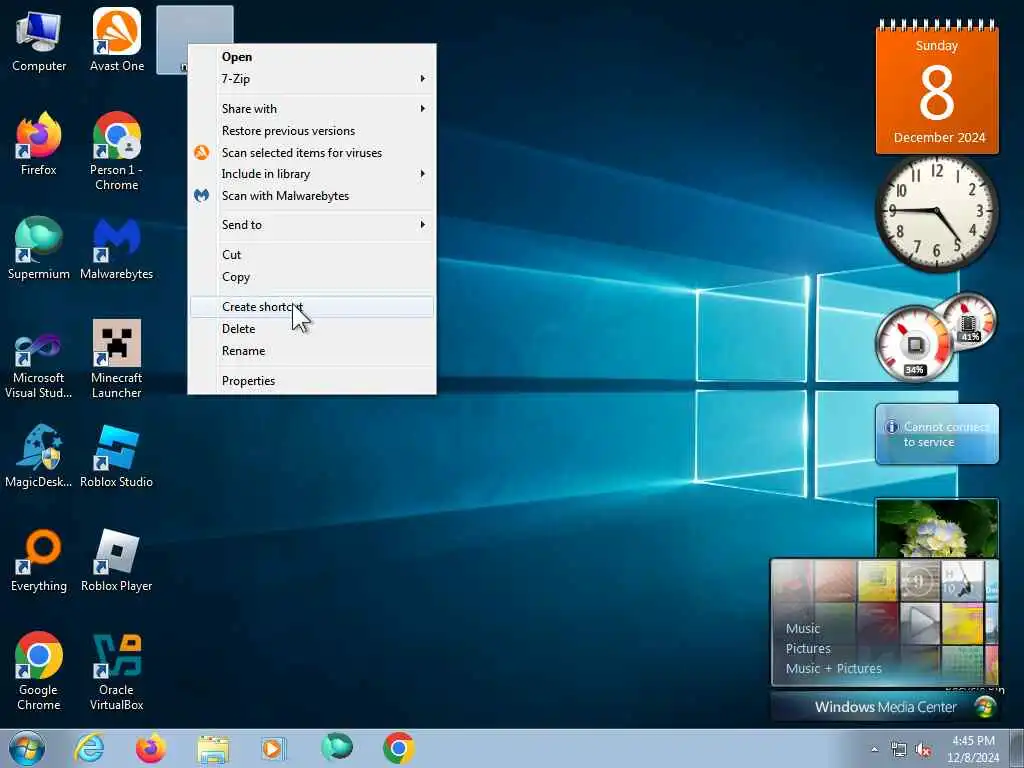Select the Supermium desktop shortcut
The width and height of the screenshot is (1024, 768).
point(39,248)
